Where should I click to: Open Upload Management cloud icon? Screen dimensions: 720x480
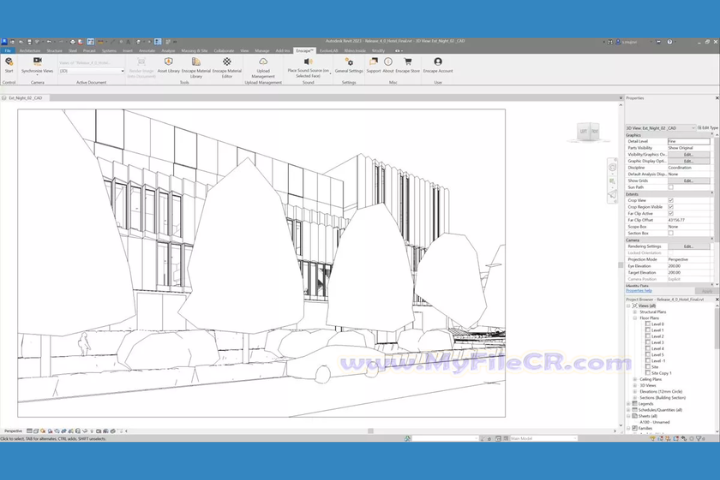tap(263, 63)
